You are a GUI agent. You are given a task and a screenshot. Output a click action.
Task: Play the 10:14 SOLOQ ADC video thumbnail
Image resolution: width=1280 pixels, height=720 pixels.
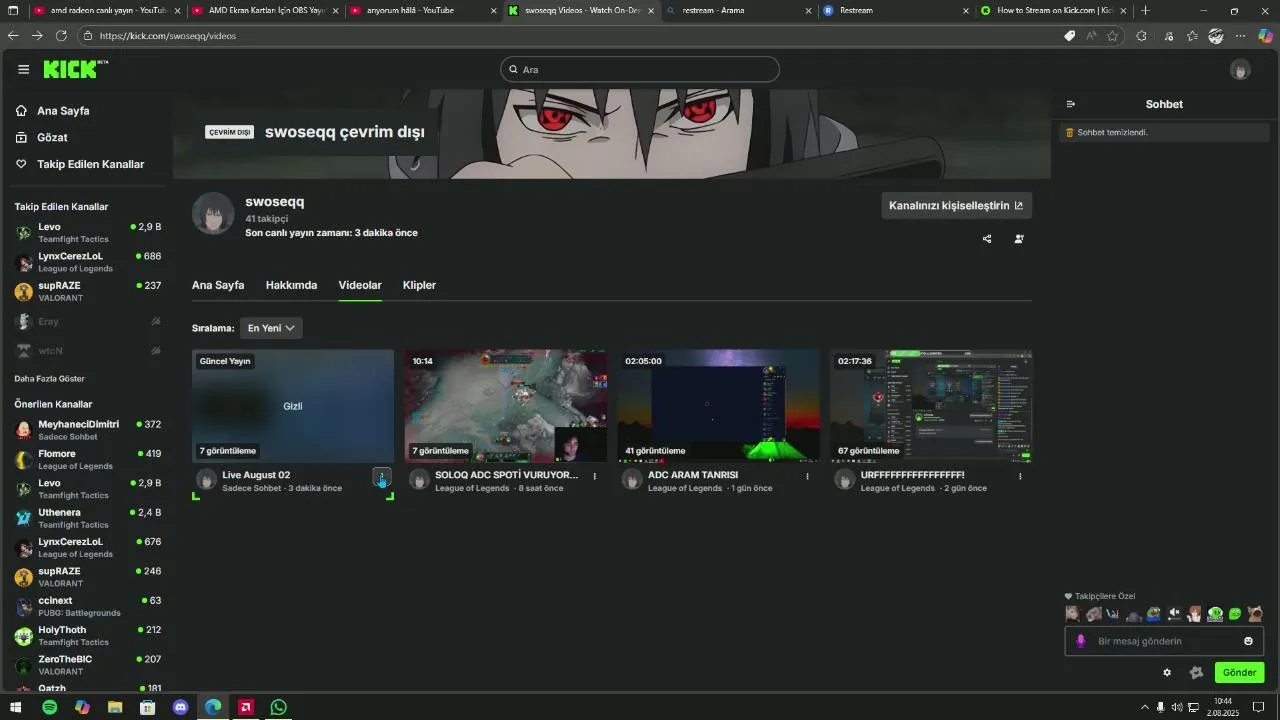(506, 406)
